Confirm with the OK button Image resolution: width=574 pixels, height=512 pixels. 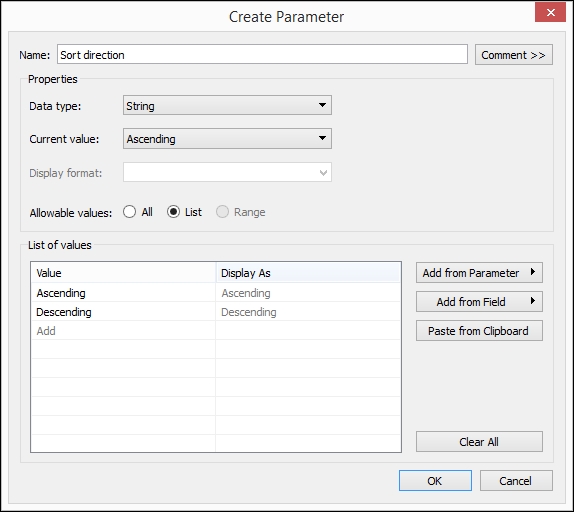click(x=435, y=481)
